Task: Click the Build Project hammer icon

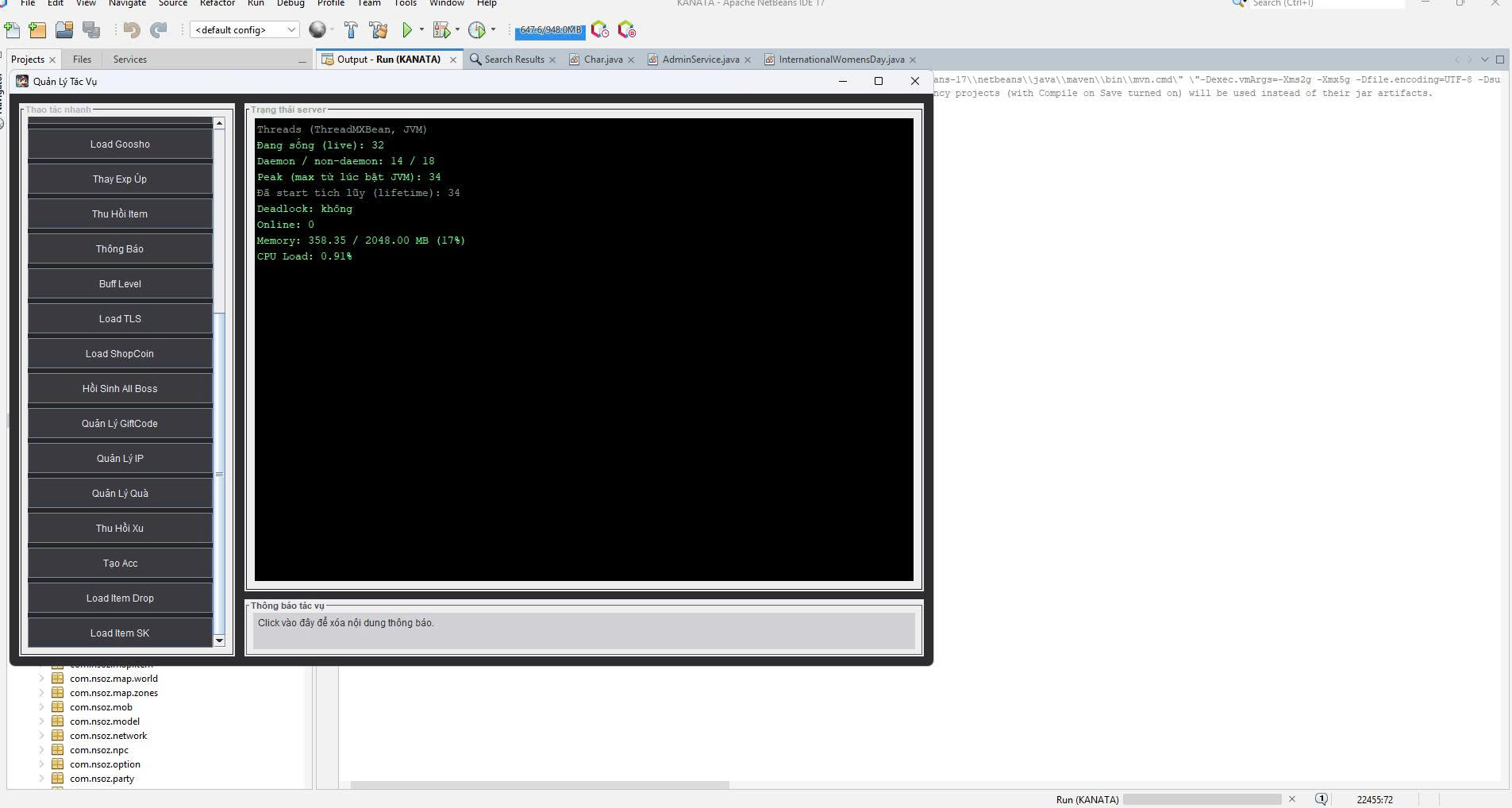Action: (351, 30)
